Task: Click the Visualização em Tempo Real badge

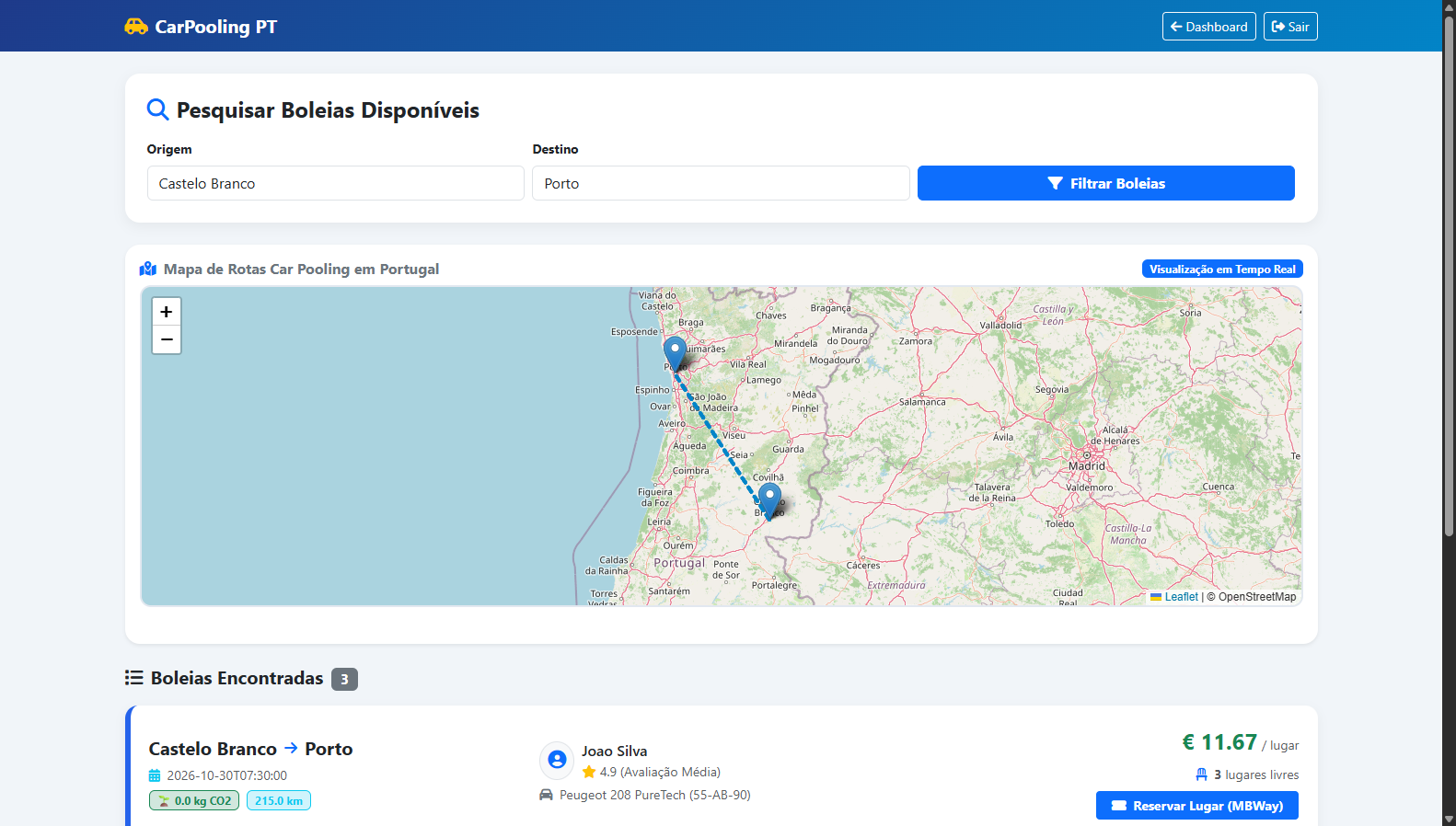Action: point(1222,269)
